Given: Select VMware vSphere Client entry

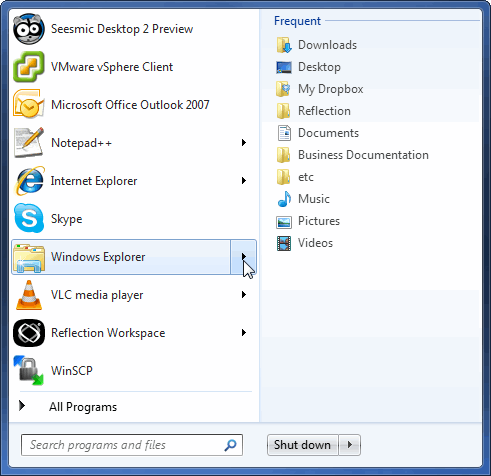Looking at the screenshot, I should tap(134, 67).
